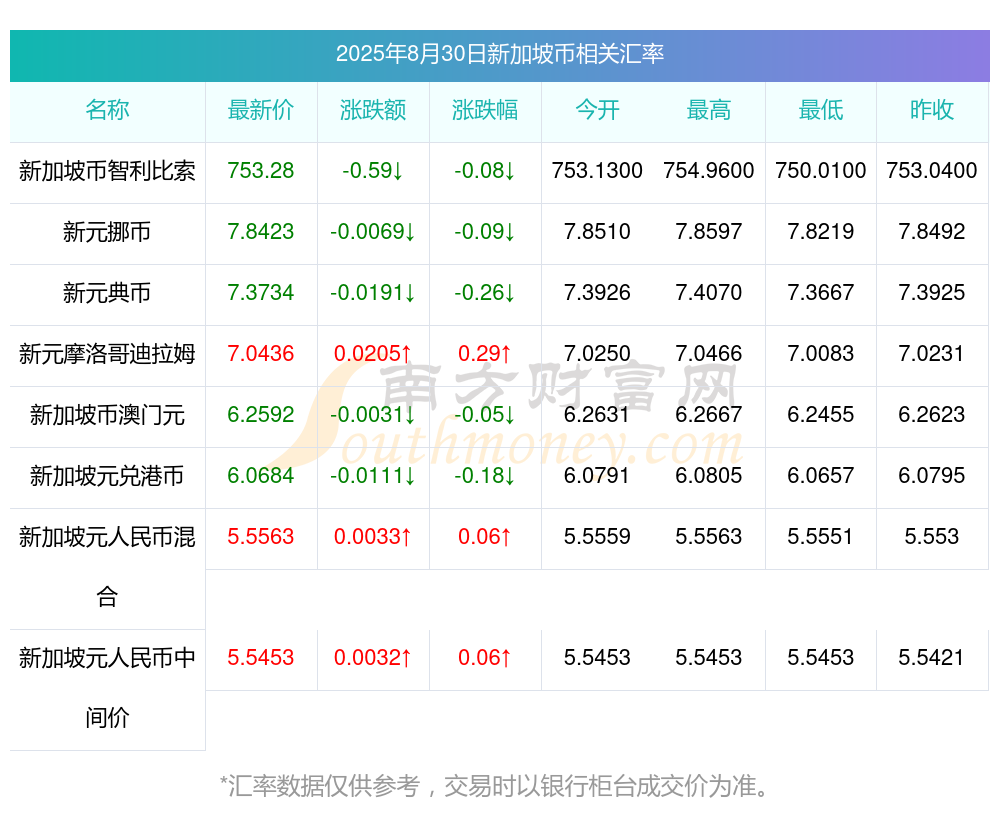This screenshot has height=817, width=1000.
Task: Click the latest price 6.2592
Action: [261, 415]
